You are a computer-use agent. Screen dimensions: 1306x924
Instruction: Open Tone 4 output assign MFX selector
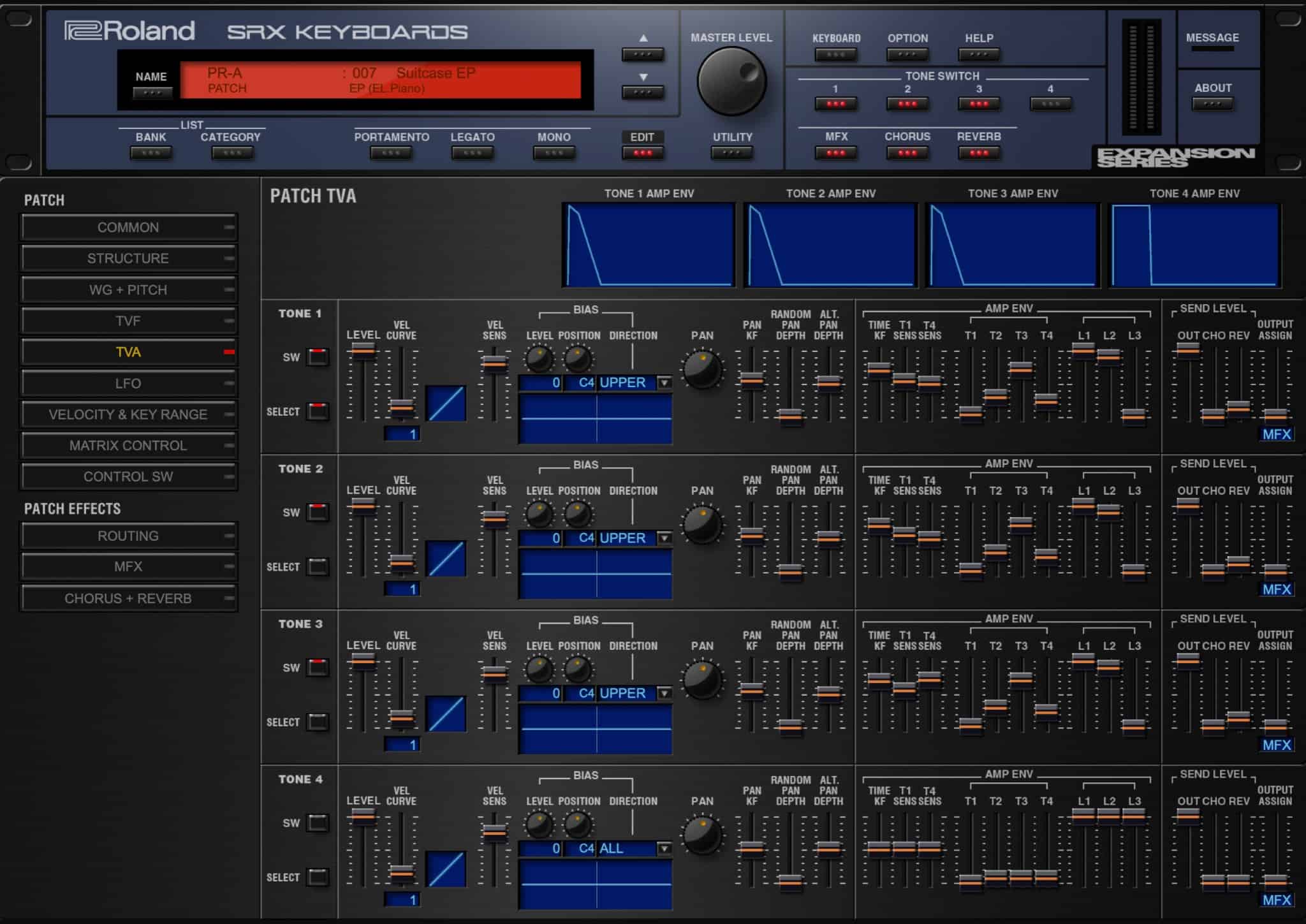[x=1277, y=900]
